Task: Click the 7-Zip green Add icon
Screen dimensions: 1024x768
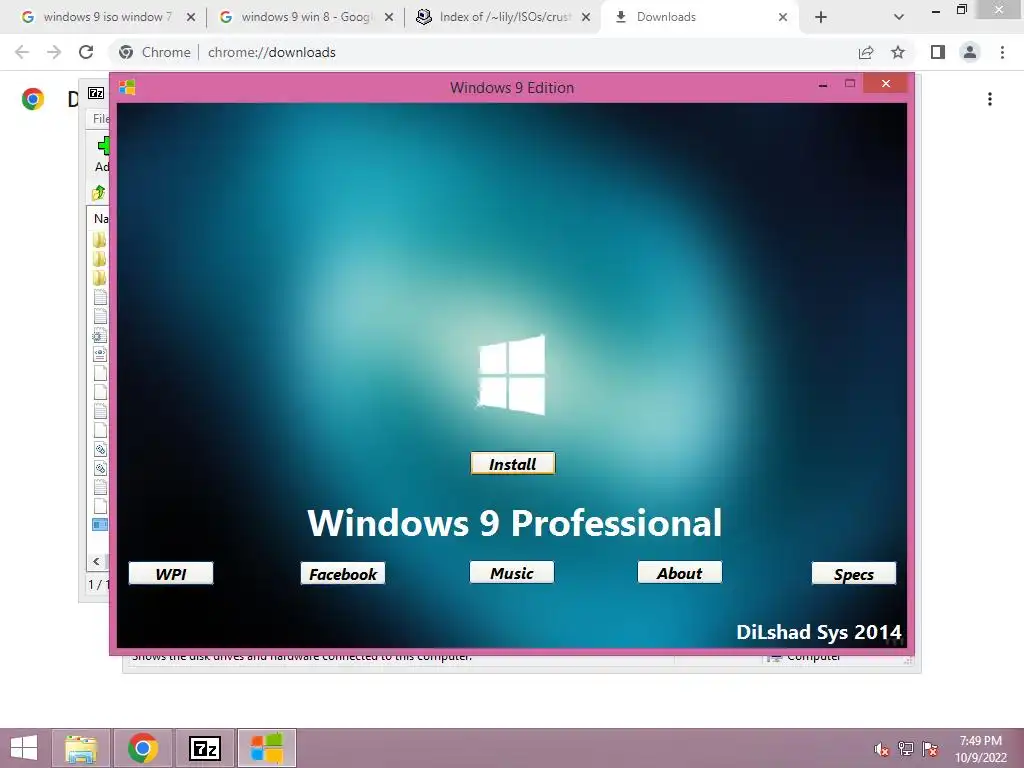Action: pyautogui.click(x=103, y=145)
